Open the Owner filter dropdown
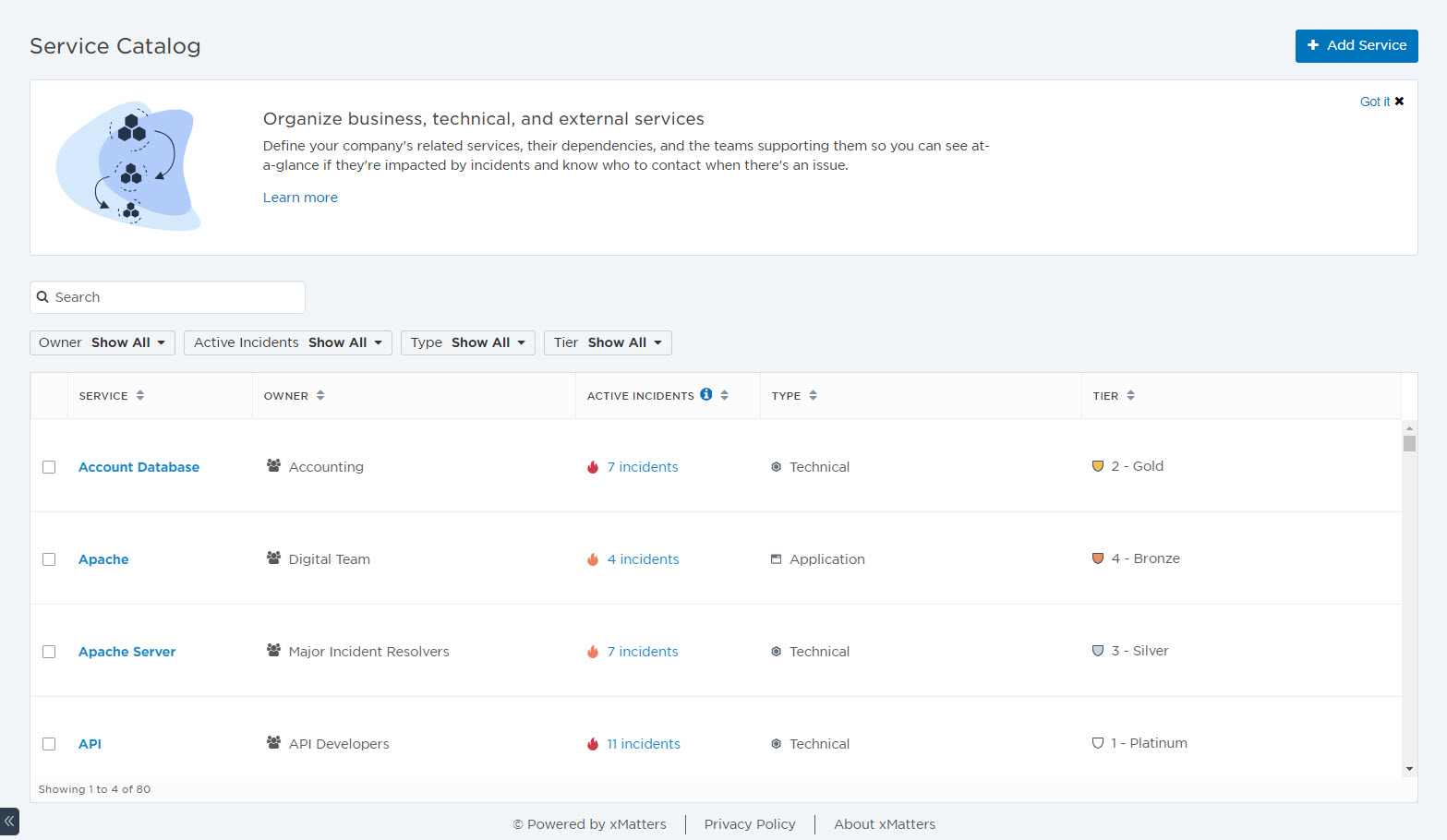The image size is (1447, 840). [x=102, y=342]
